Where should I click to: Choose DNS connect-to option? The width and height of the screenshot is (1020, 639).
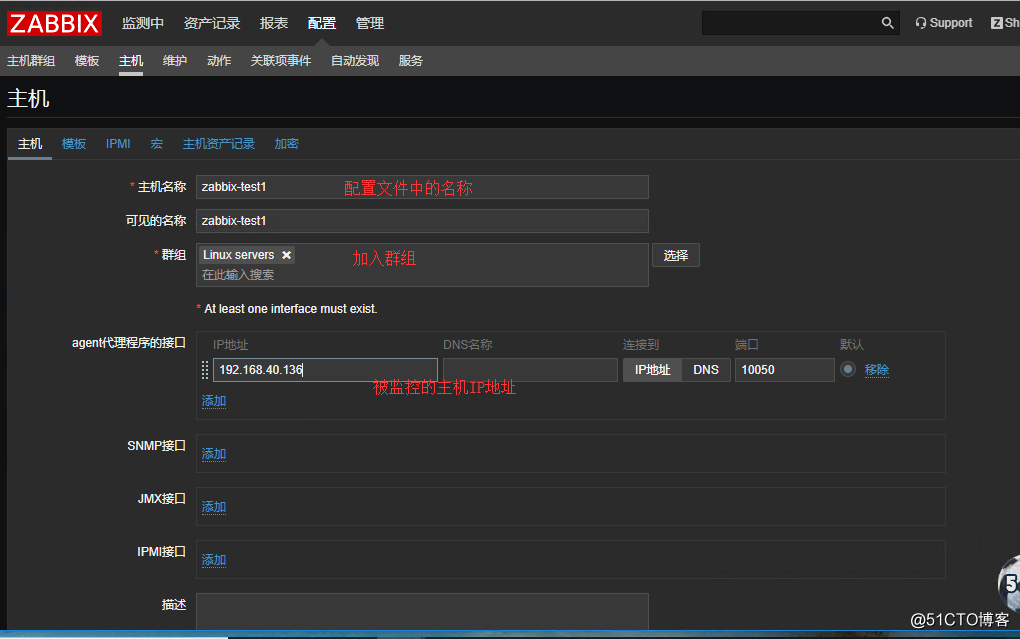(706, 370)
